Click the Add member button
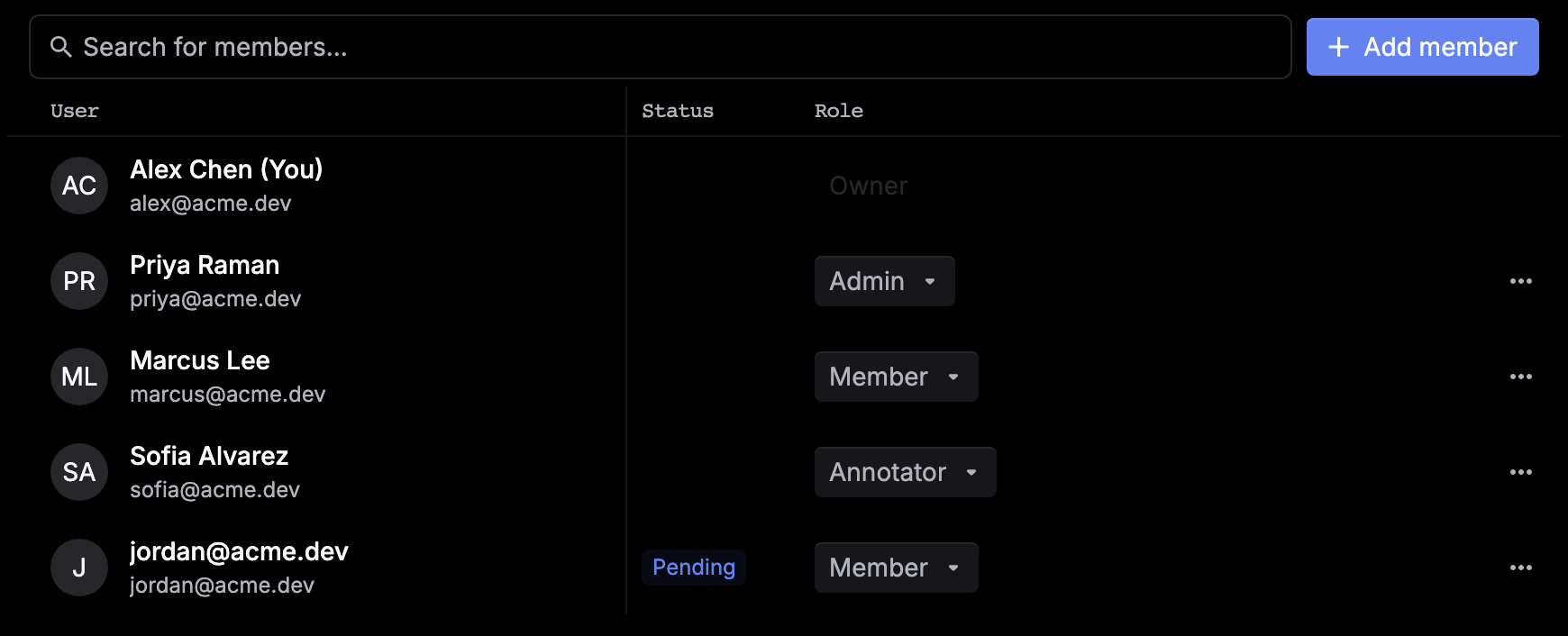The width and height of the screenshot is (1568, 636). pos(1422,47)
